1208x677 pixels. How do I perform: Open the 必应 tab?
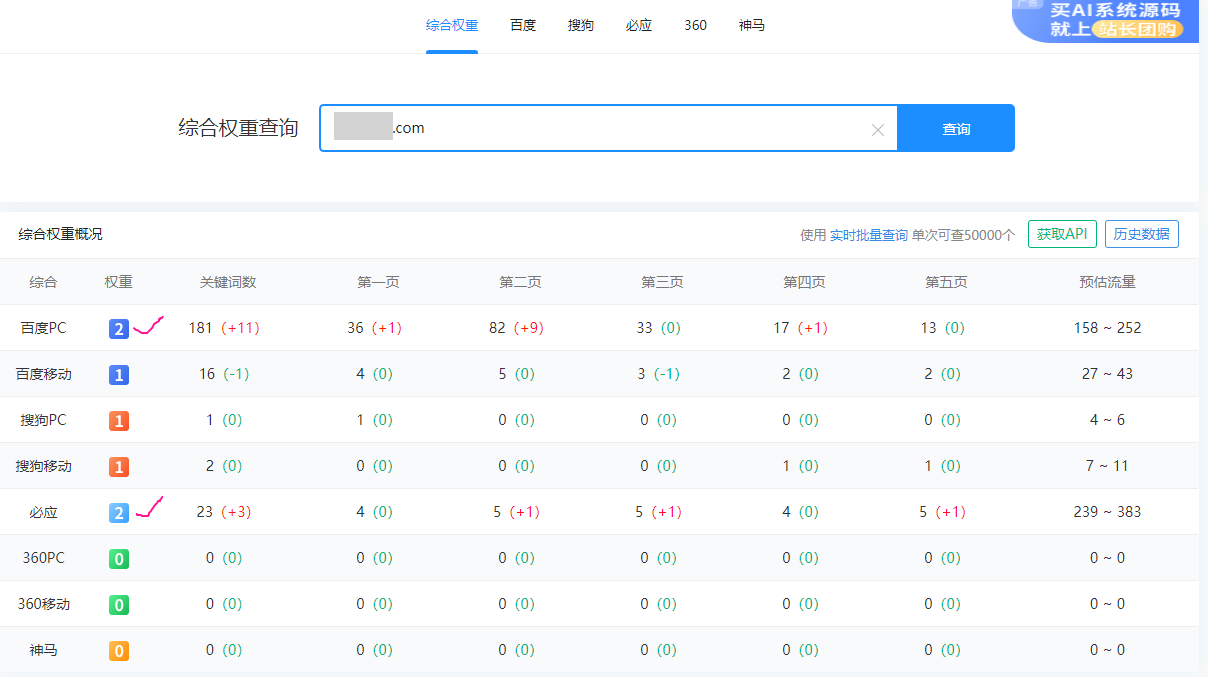(x=639, y=25)
